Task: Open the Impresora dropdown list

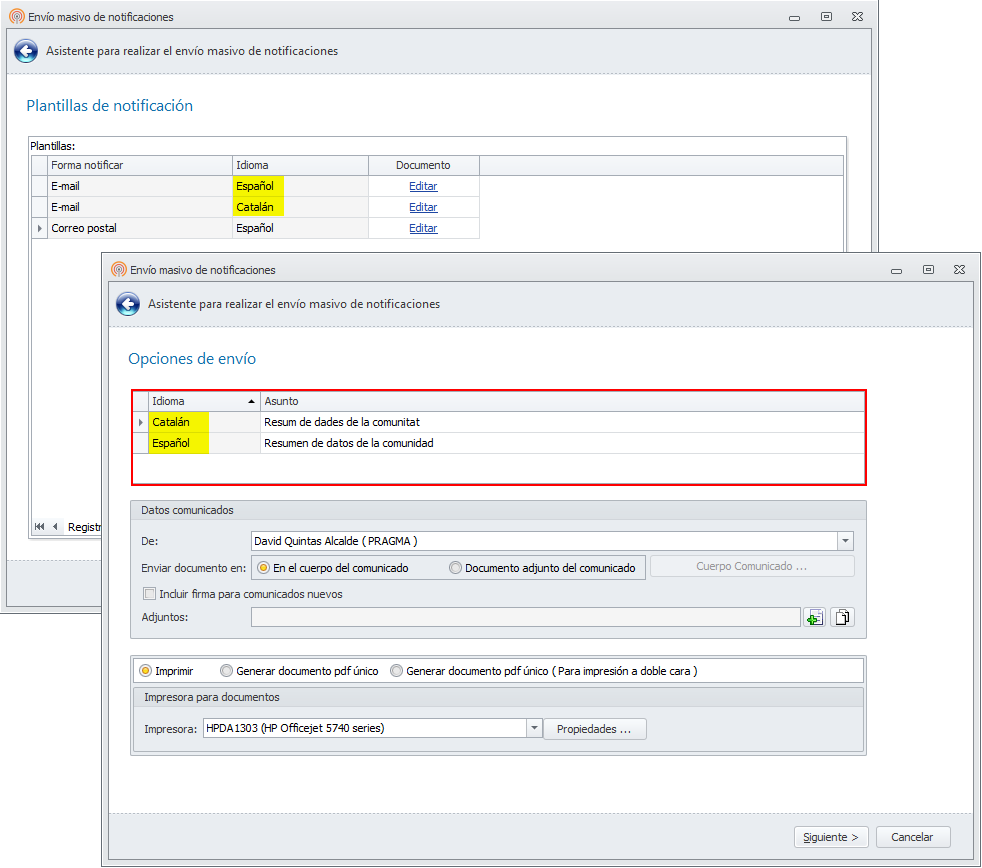Action: tap(534, 728)
